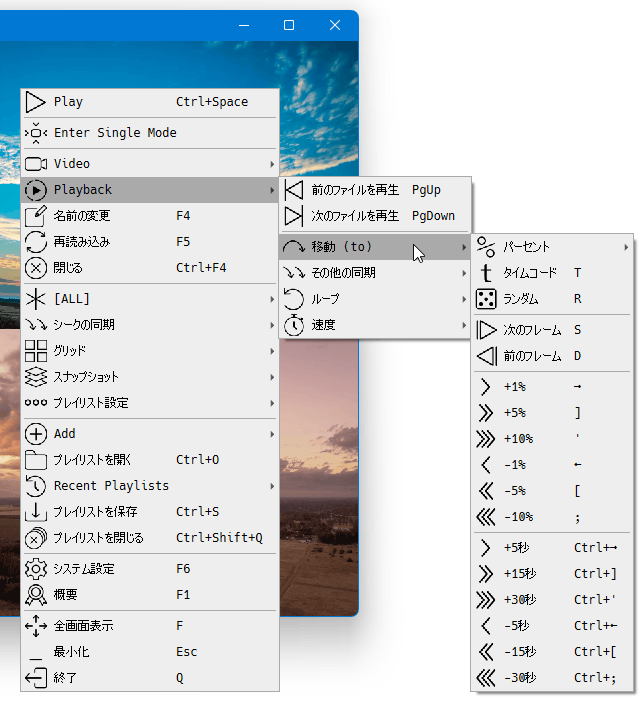Click the Playback circle-play icon
Image resolution: width=644 pixels, height=704 pixels.
pos(35,190)
